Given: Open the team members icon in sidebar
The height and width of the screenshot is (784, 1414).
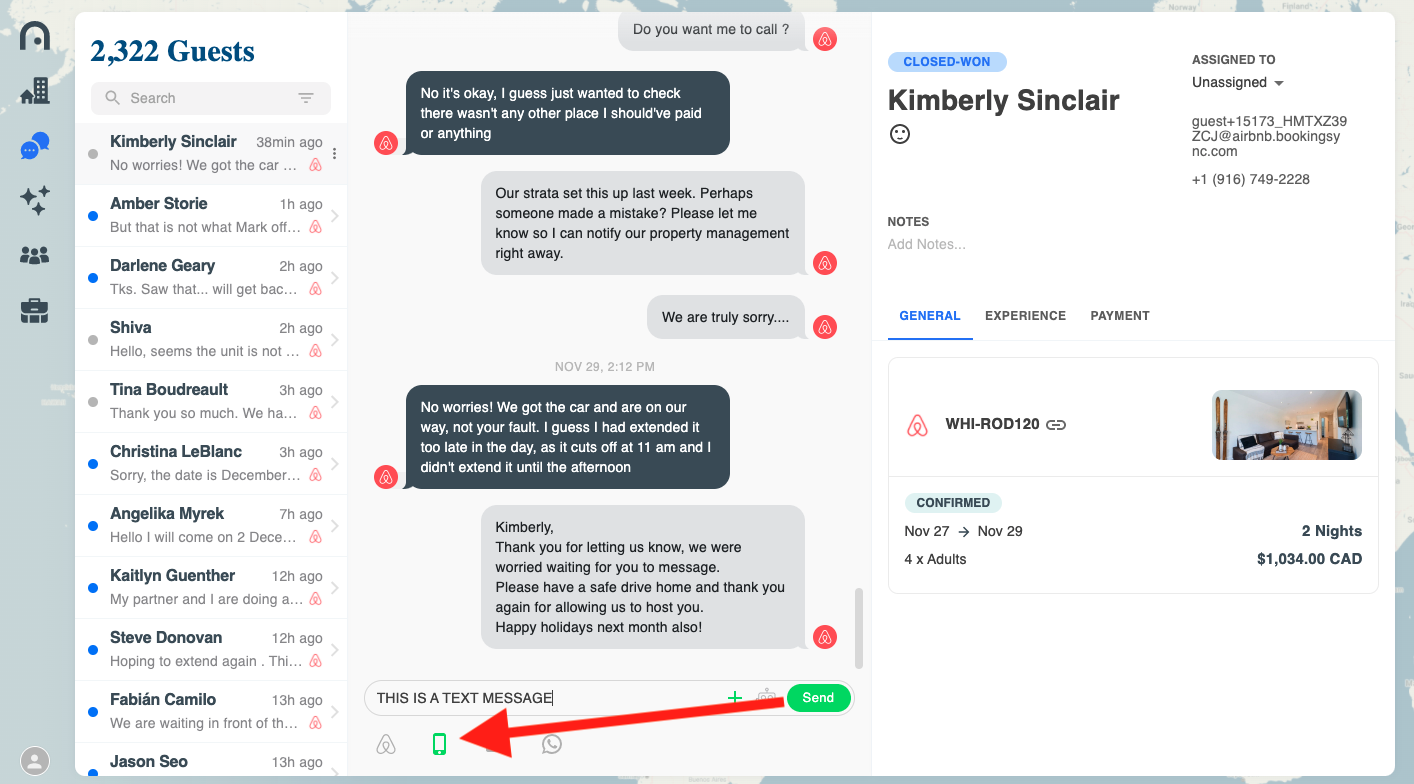Looking at the screenshot, I should [35, 256].
